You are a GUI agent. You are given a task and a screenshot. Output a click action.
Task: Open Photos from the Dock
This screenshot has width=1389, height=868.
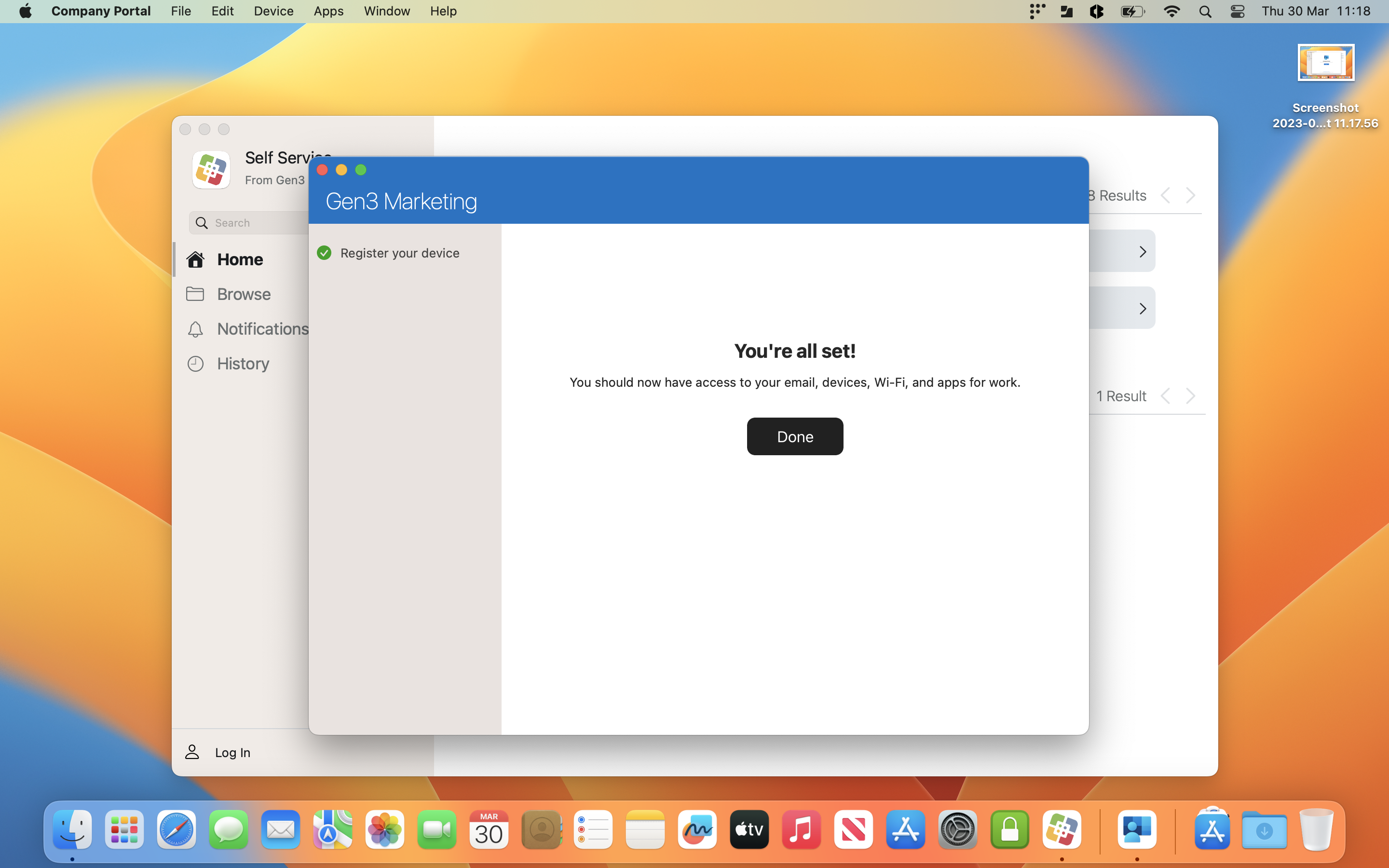pos(384,829)
